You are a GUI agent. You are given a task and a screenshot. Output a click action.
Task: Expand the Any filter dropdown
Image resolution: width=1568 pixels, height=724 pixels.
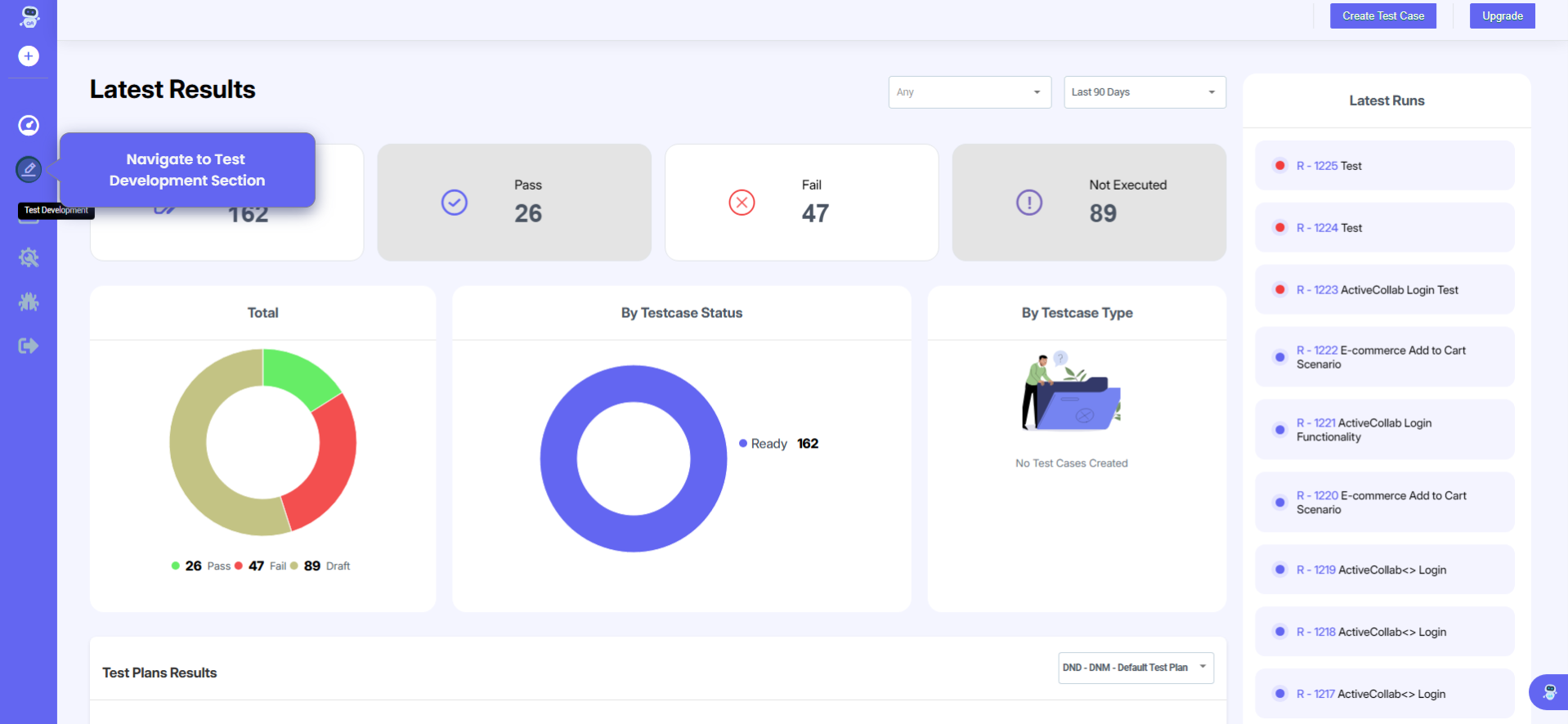tap(970, 92)
